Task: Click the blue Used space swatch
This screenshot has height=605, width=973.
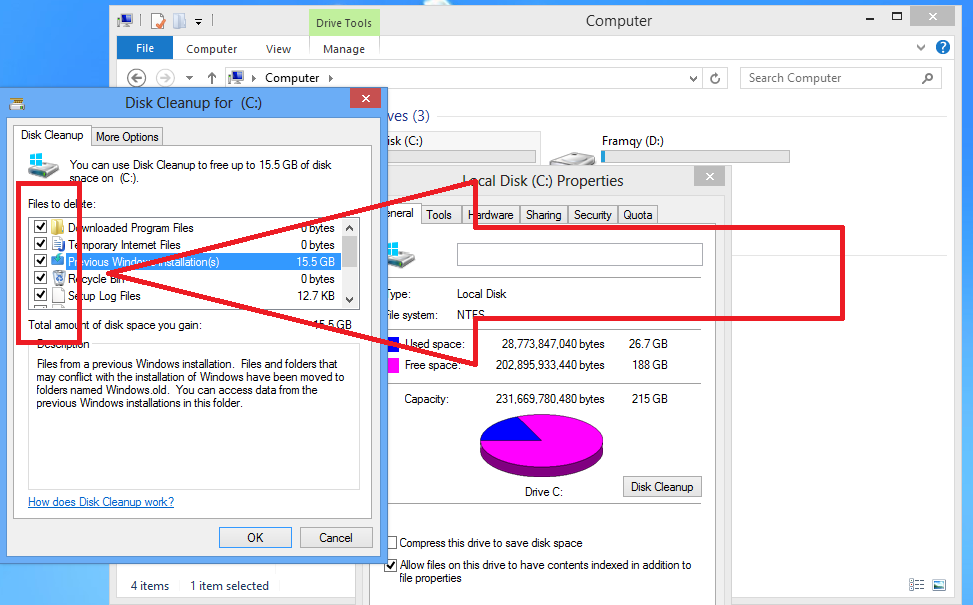Action: [393, 344]
